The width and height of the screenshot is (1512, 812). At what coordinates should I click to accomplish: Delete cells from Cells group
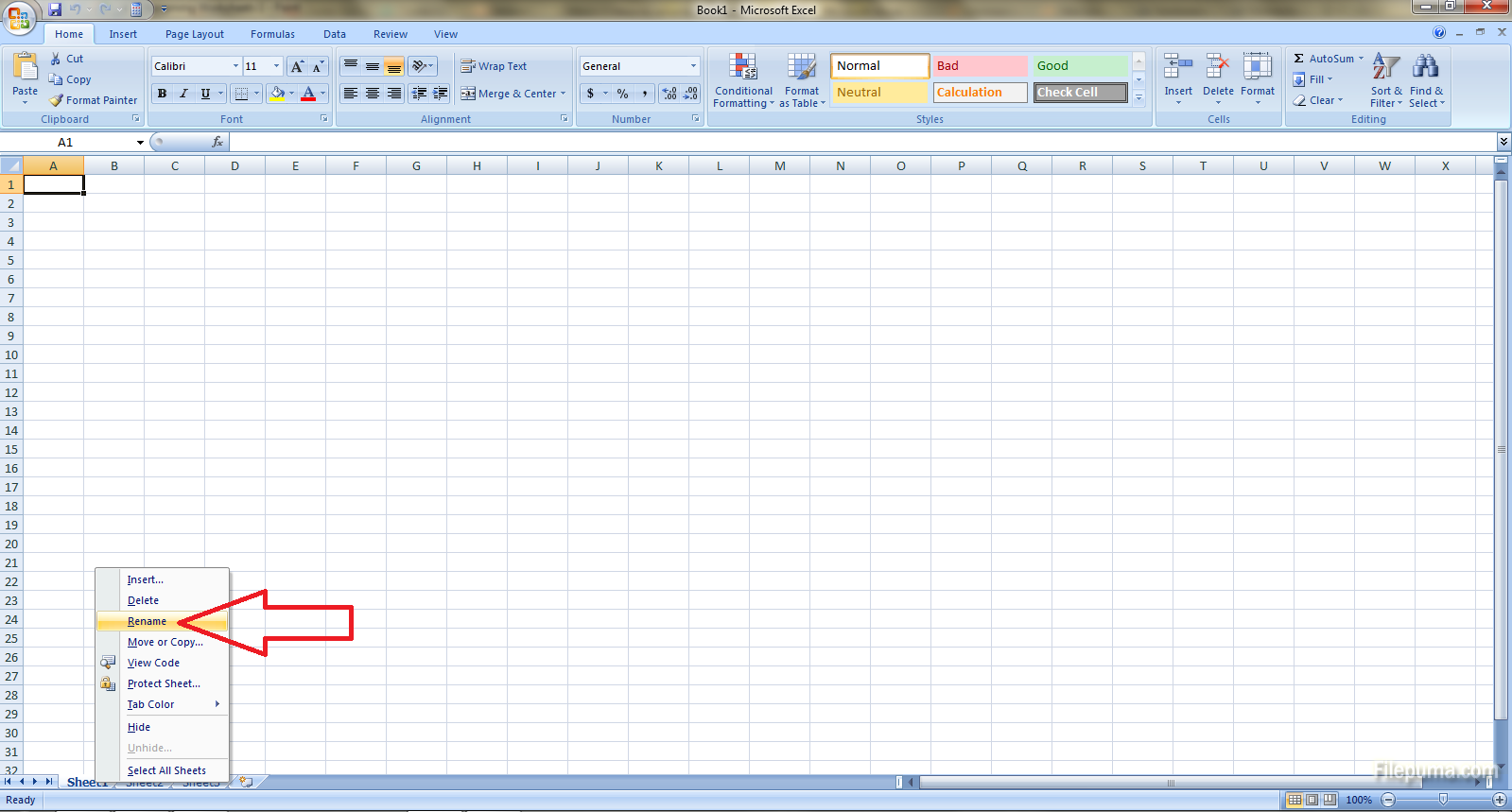1218,79
